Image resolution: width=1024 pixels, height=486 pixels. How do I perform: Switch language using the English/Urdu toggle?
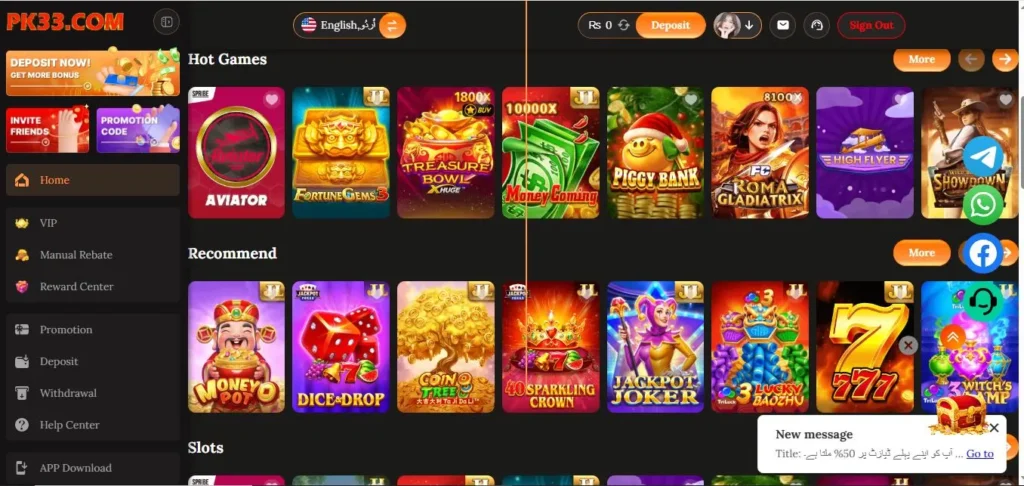(392, 25)
